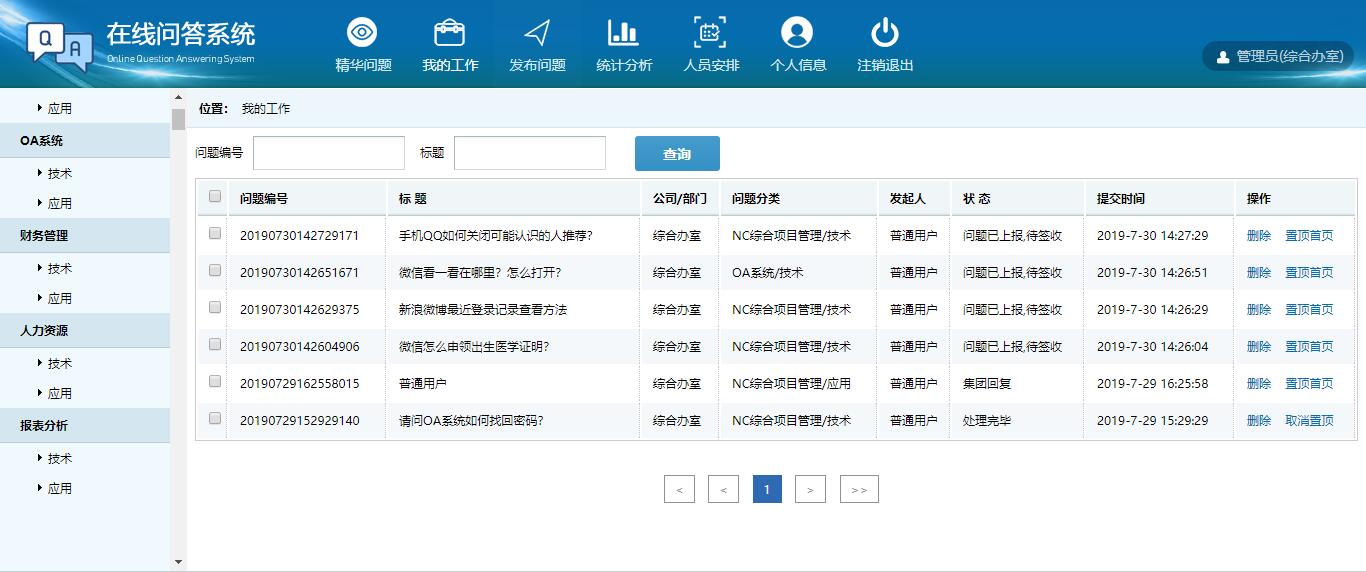Expand 技术 under OA系统 in sidebar

coord(59,173)
